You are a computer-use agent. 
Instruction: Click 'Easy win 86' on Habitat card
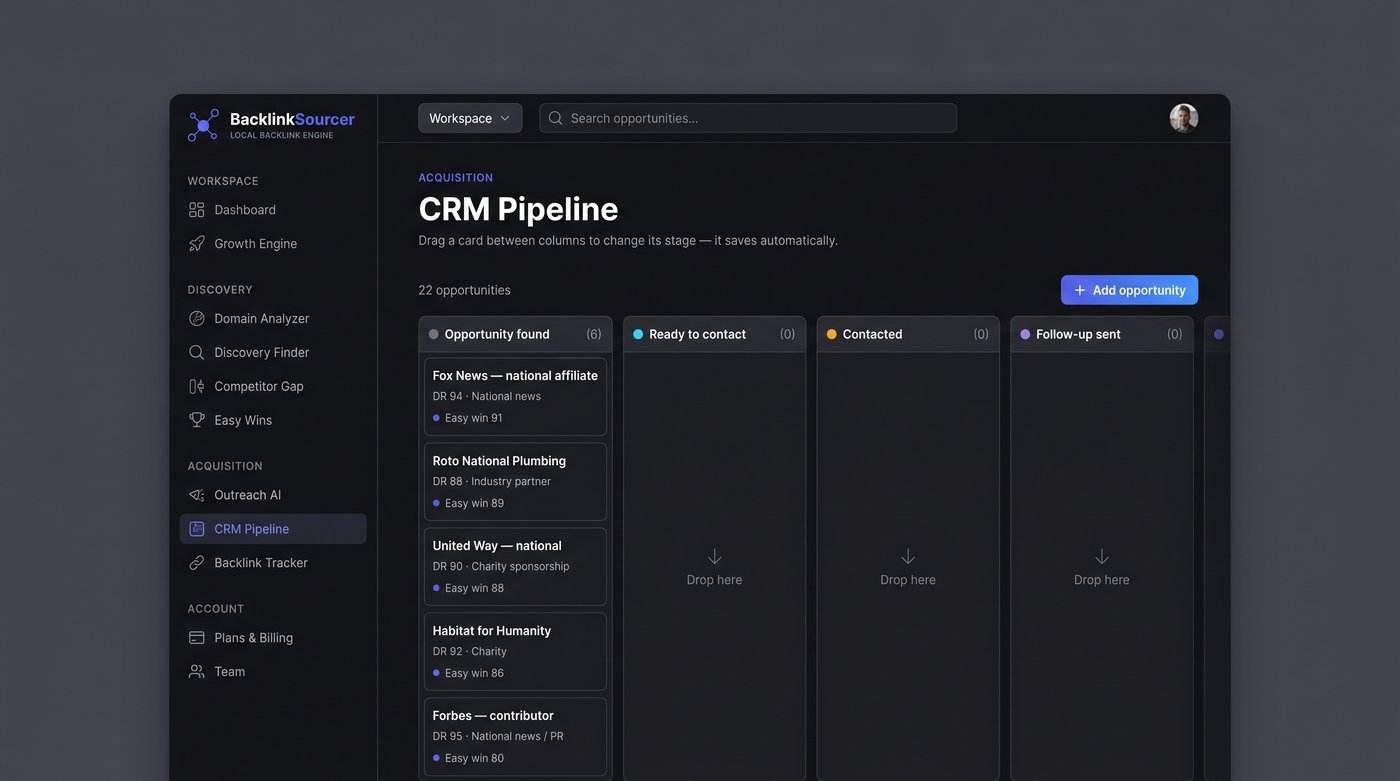coord(474,674)
